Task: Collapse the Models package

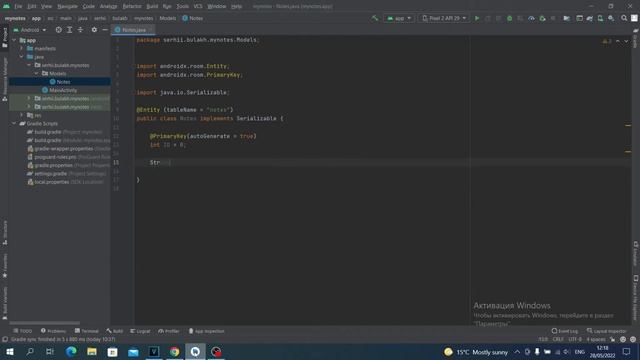Action: point(36,73)
